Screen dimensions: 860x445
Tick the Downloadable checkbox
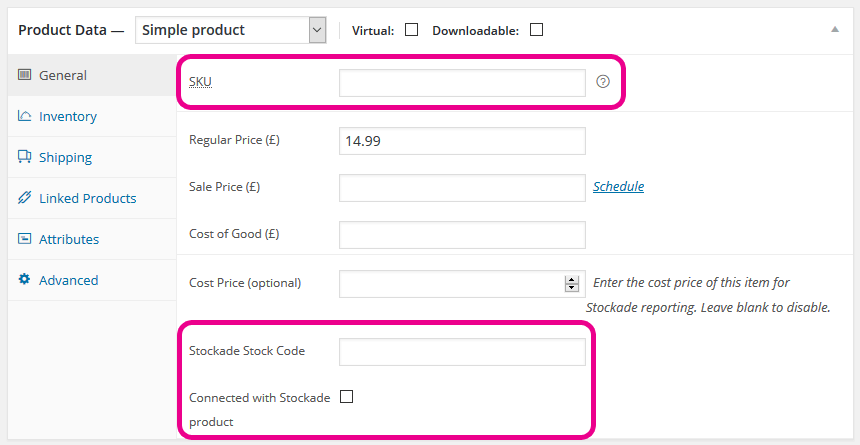pos(536,30)
